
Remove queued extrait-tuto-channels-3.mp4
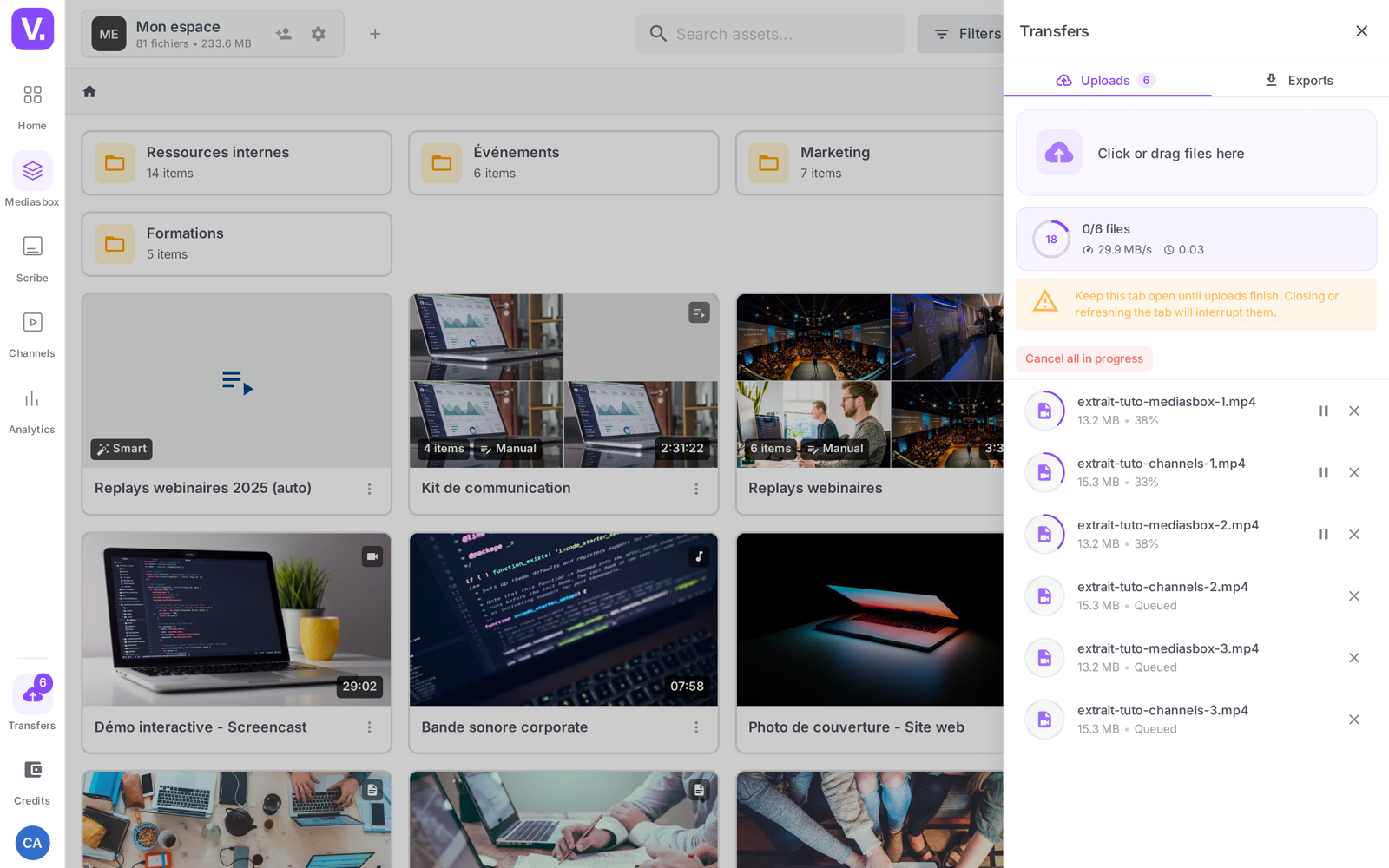(1354, 720)
